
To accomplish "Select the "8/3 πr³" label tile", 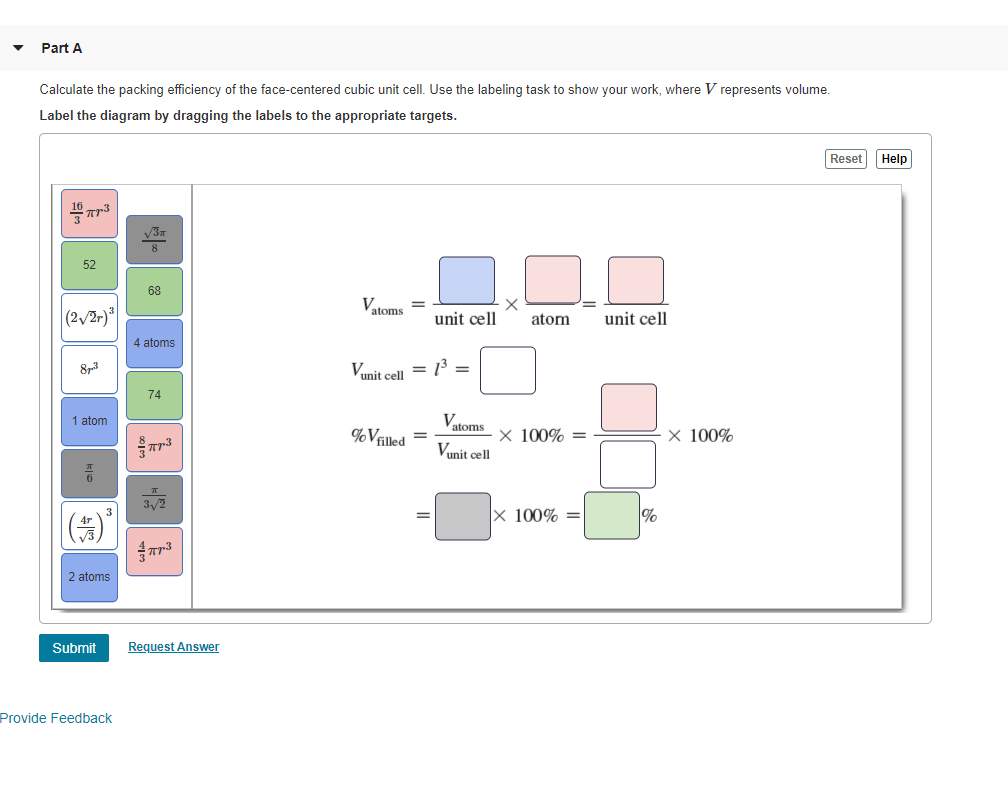I will pos(154,447).
